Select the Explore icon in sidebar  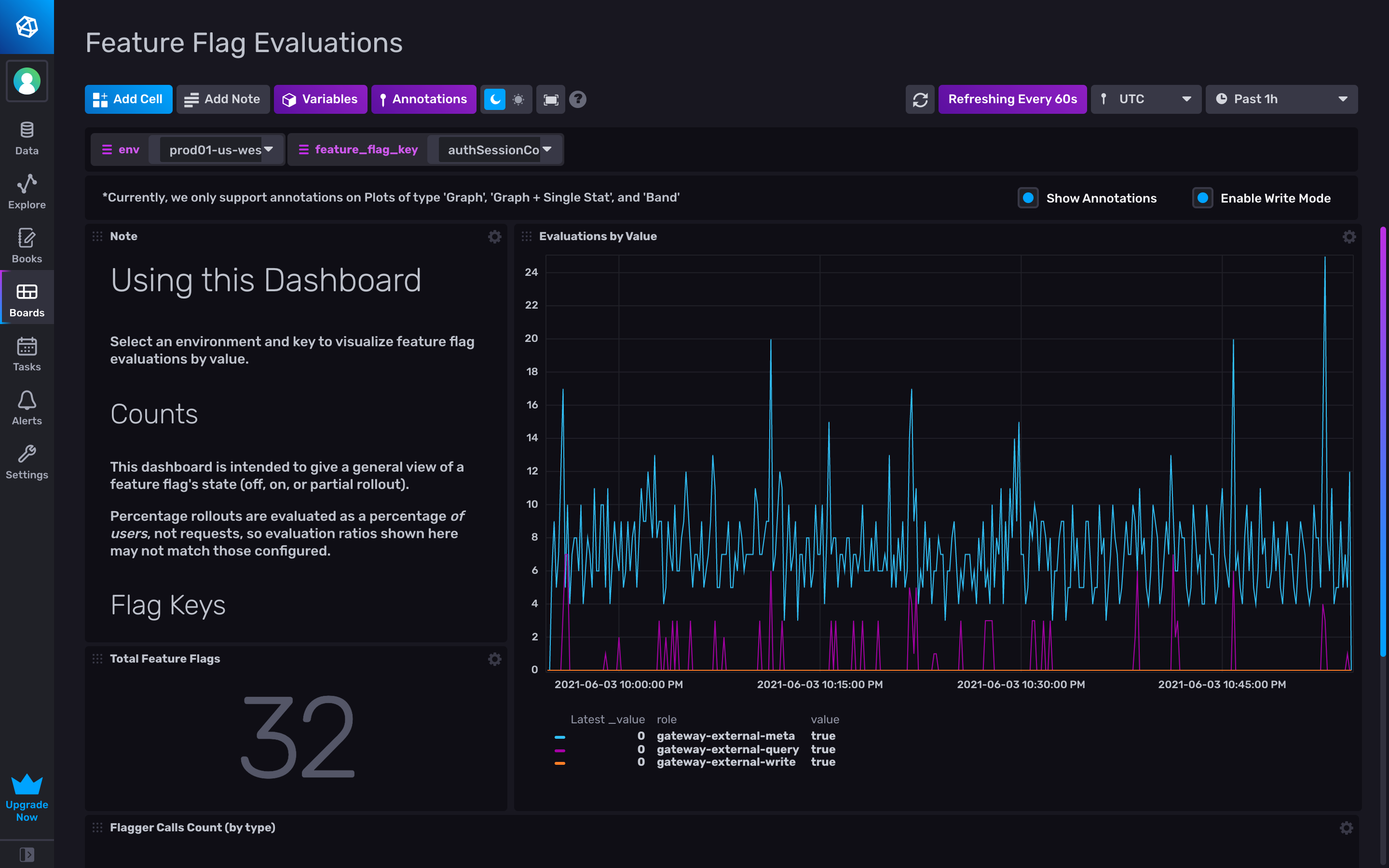[27, 191]
